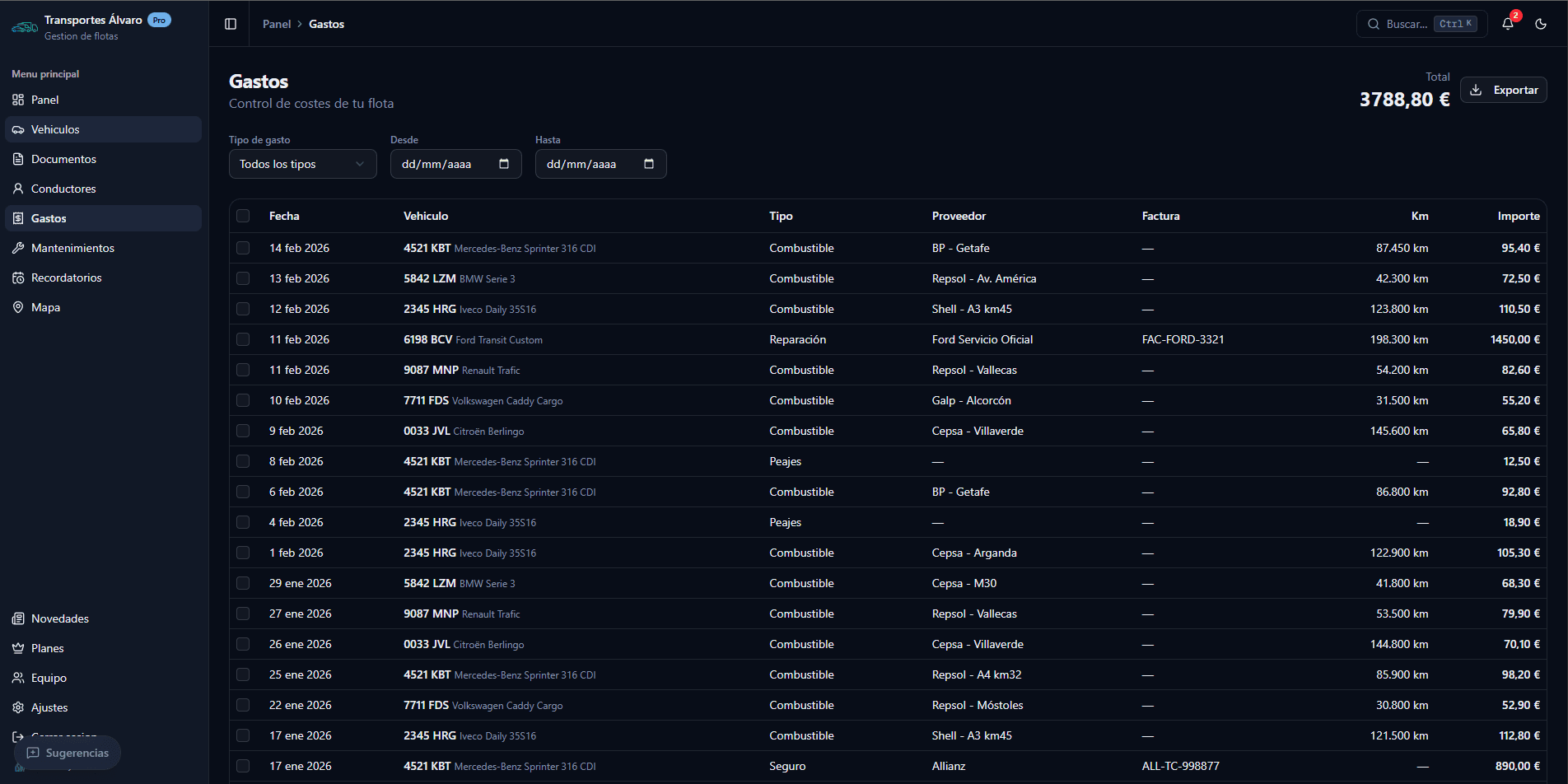This screenshot has width=1568, height=784.
Task: Click the Mapa pin icon
Action: tap(18, 307)
